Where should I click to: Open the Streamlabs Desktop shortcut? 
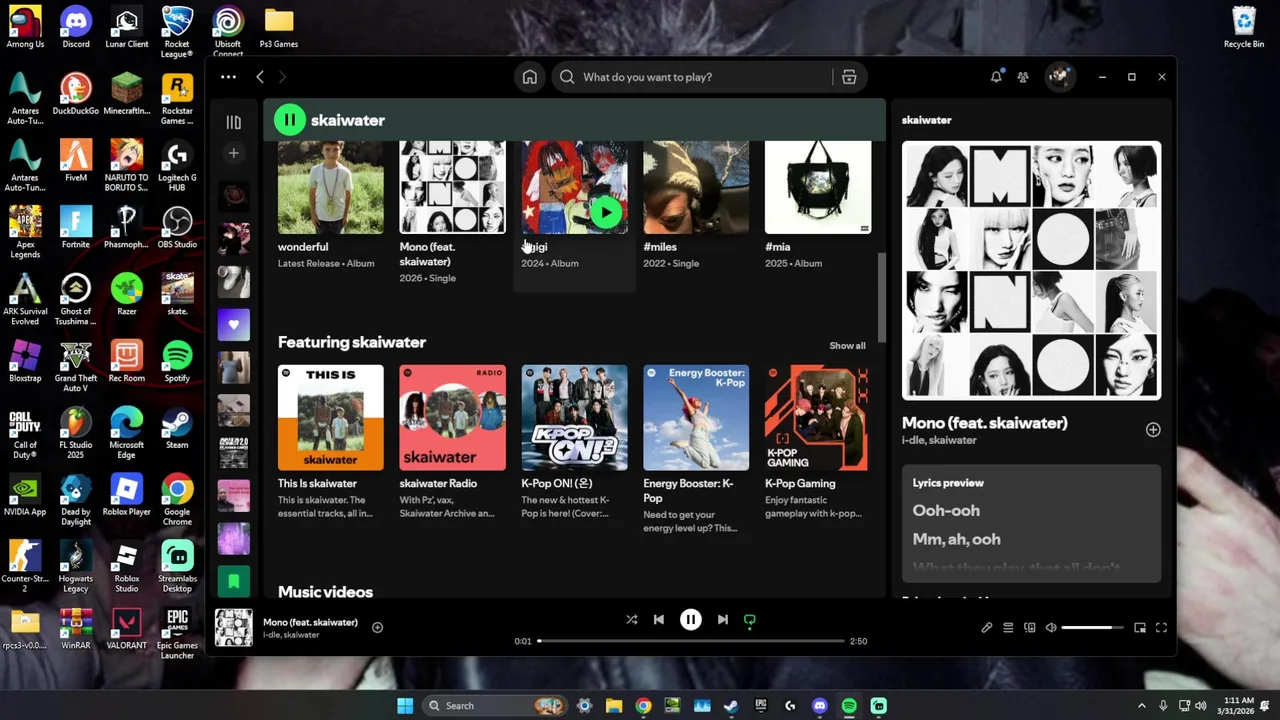177,566
